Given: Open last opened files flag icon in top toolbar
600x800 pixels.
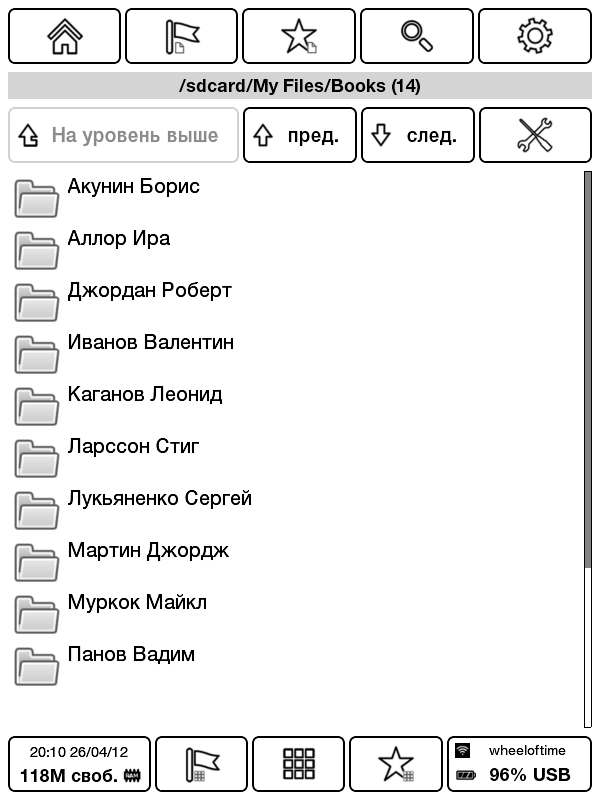Looking at the screenshot, I should pyautogui.click(x=181, y=36).
